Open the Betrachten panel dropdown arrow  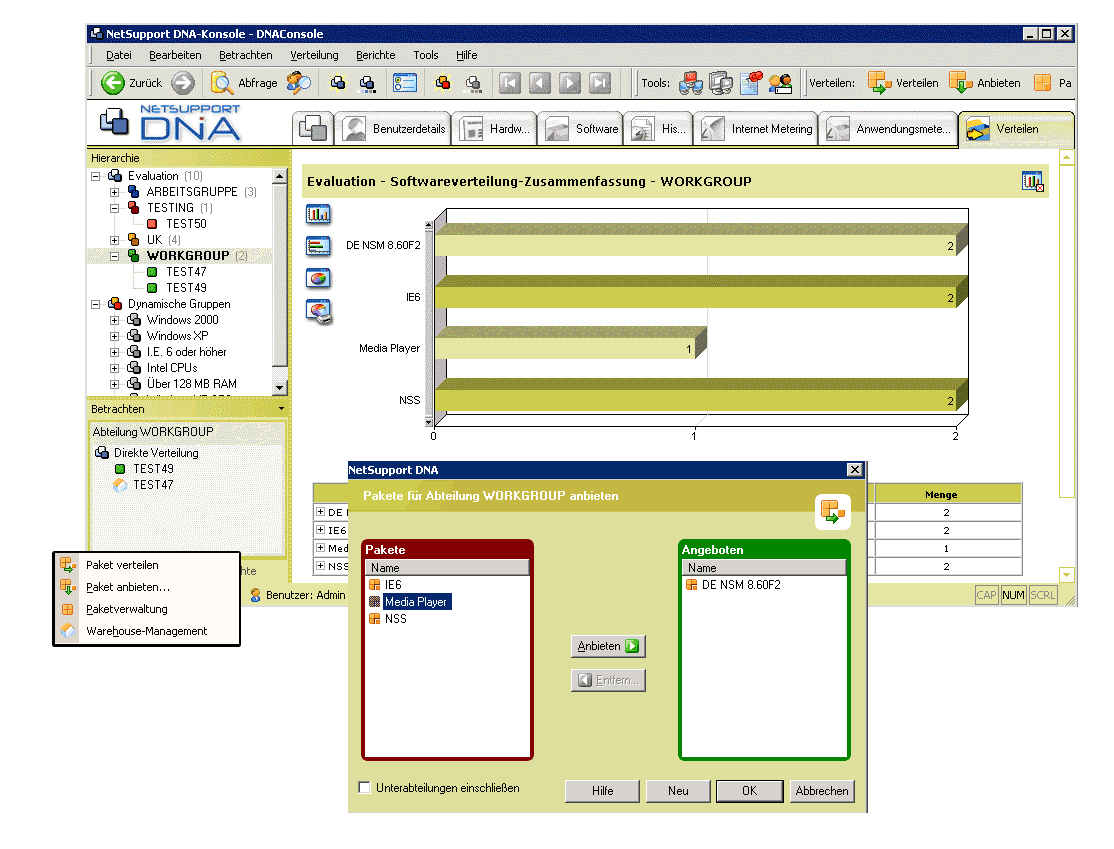(x=281, y=409)
